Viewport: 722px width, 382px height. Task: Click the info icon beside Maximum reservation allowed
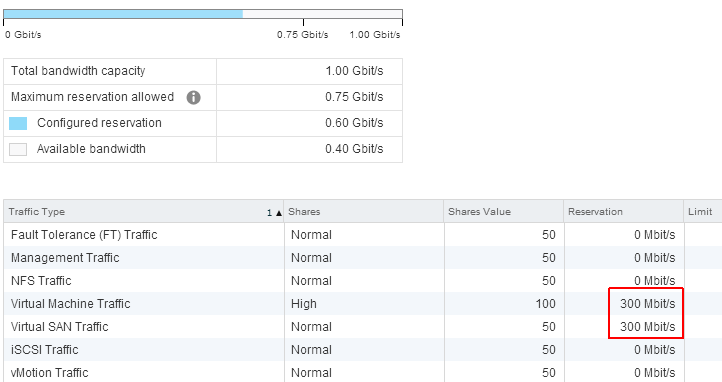coord(193,98)
